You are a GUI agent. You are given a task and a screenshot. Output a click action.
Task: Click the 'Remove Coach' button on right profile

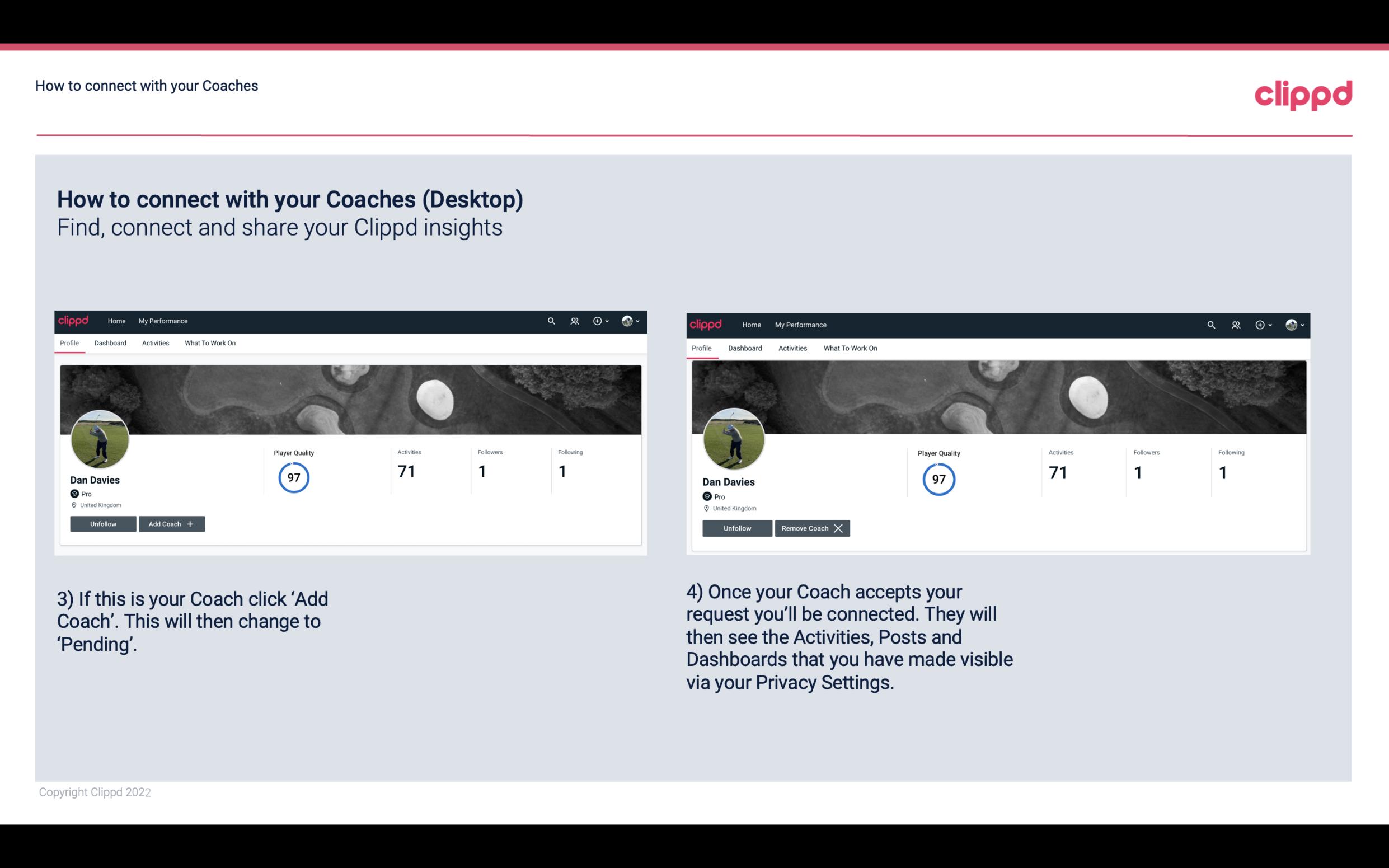812,528
